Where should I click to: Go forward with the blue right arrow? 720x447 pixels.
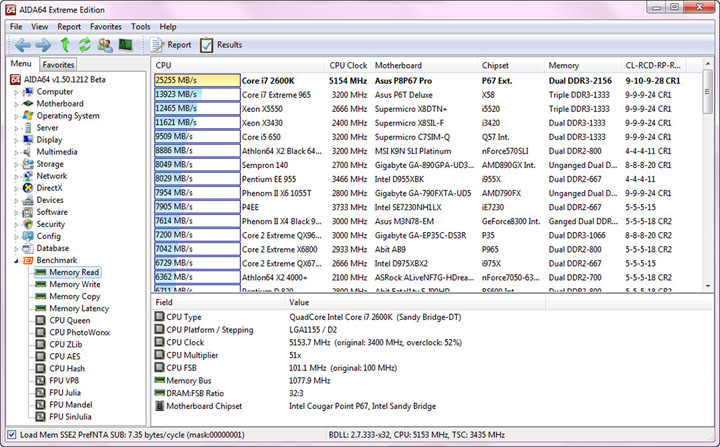pyautogui.click(x=43, y=45)
